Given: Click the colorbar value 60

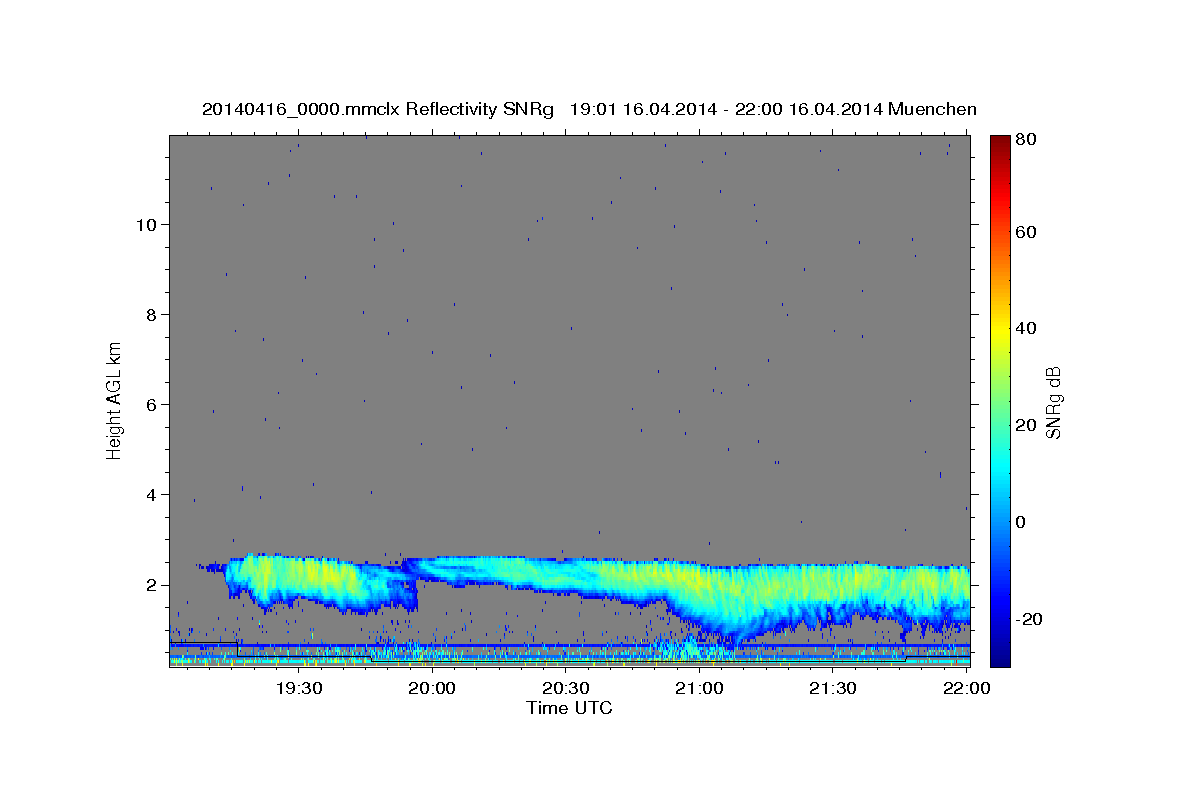Looking at the screenshot, I should click(1027, 232).
